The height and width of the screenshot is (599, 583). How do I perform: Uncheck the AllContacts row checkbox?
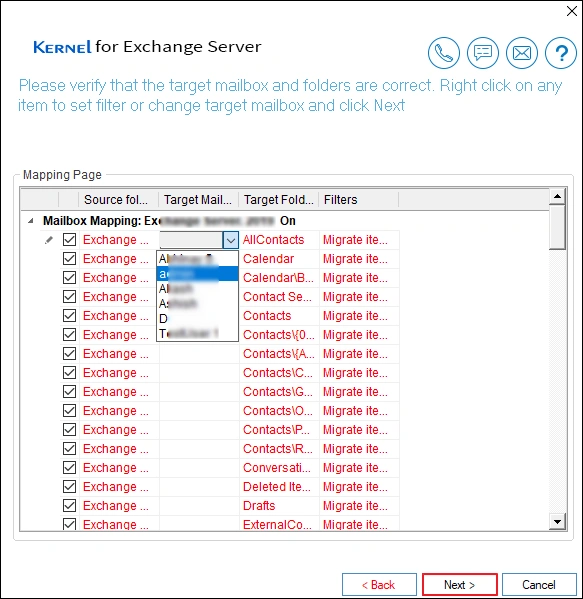coord(70,240)
